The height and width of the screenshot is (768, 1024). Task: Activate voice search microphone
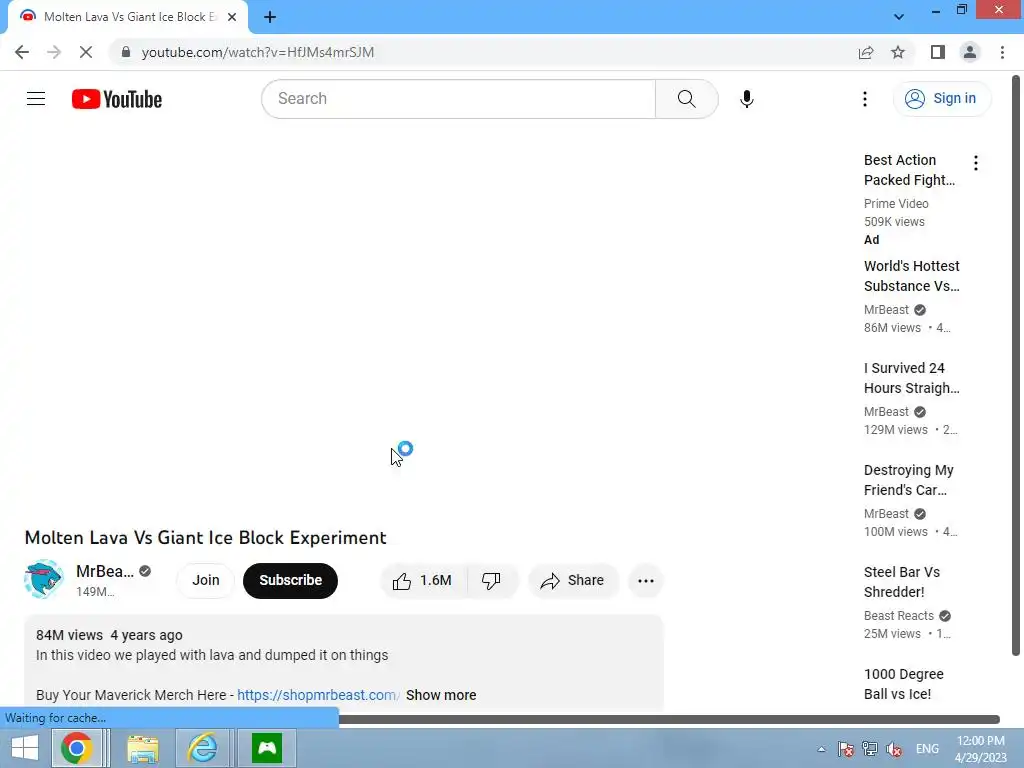tap(746, 99)
